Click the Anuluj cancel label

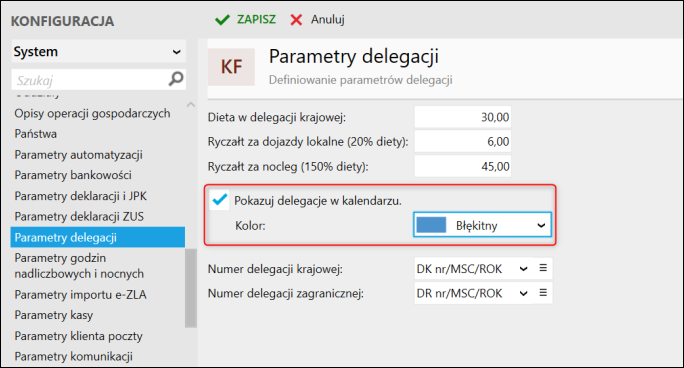pyautogui.click(x=328, y=20)
